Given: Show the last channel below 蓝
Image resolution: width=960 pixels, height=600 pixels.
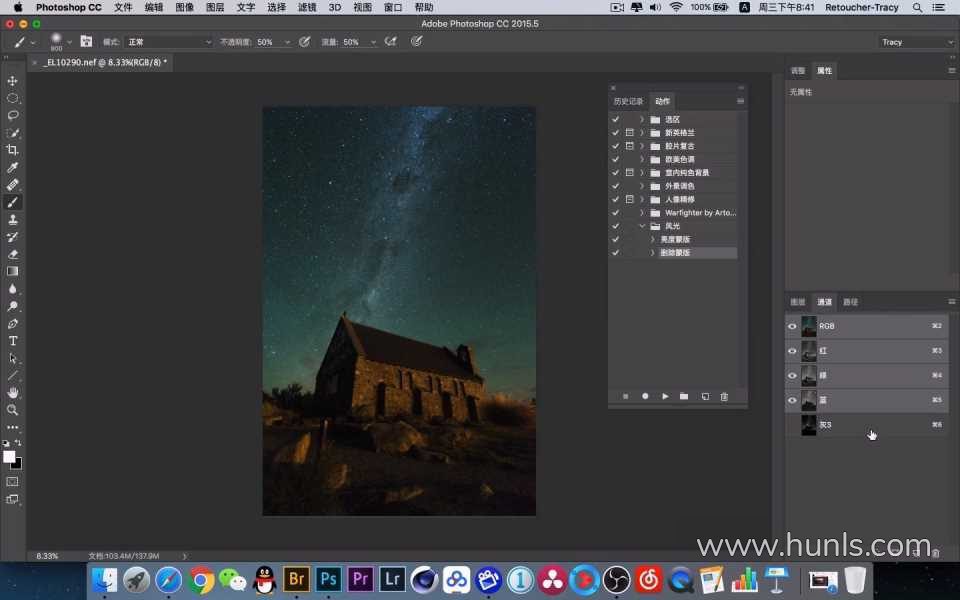Looking at the screenshot, I should pos(792,424).
